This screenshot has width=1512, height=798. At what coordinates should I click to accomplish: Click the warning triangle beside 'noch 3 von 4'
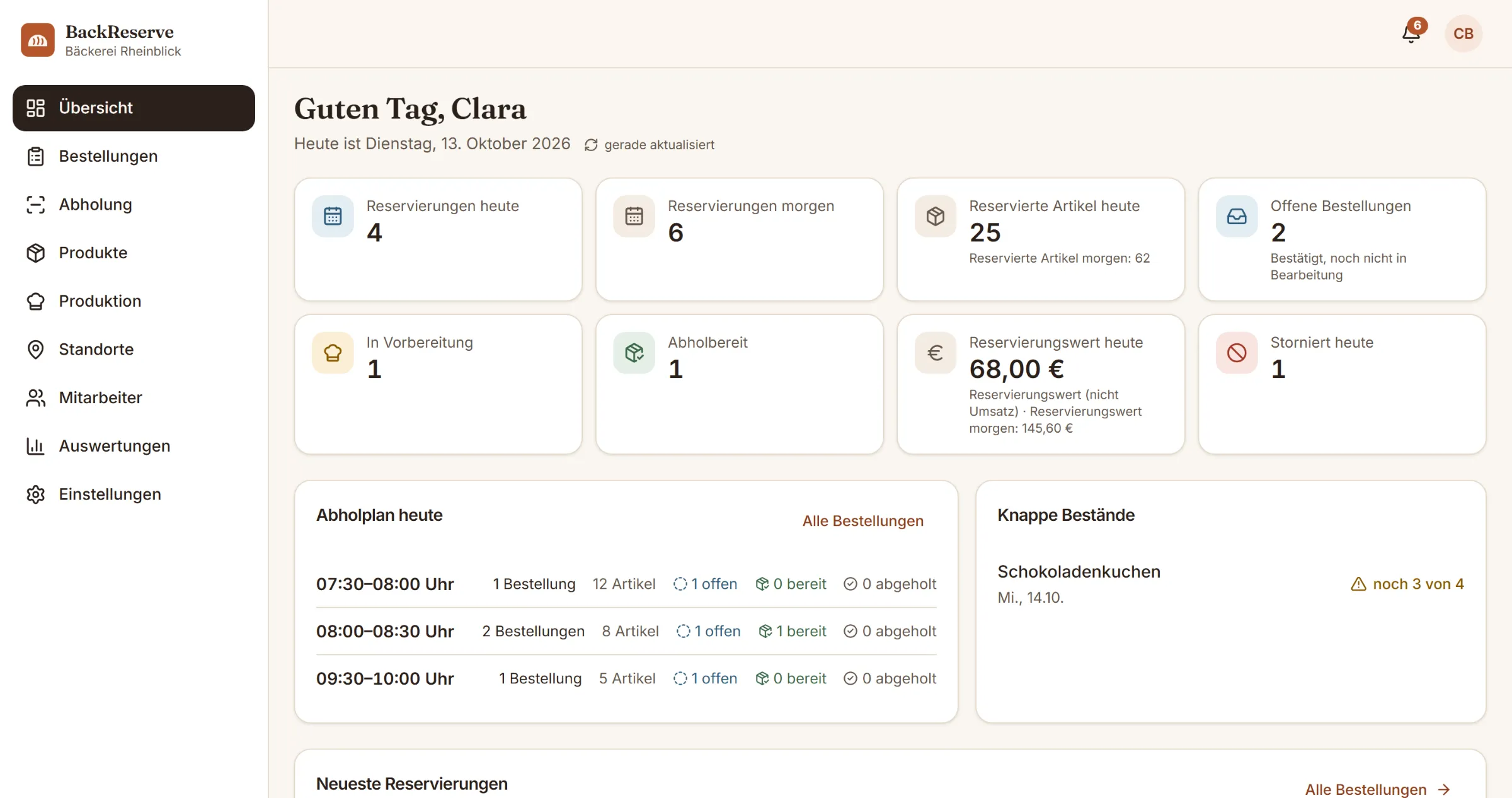(1358, 584)
